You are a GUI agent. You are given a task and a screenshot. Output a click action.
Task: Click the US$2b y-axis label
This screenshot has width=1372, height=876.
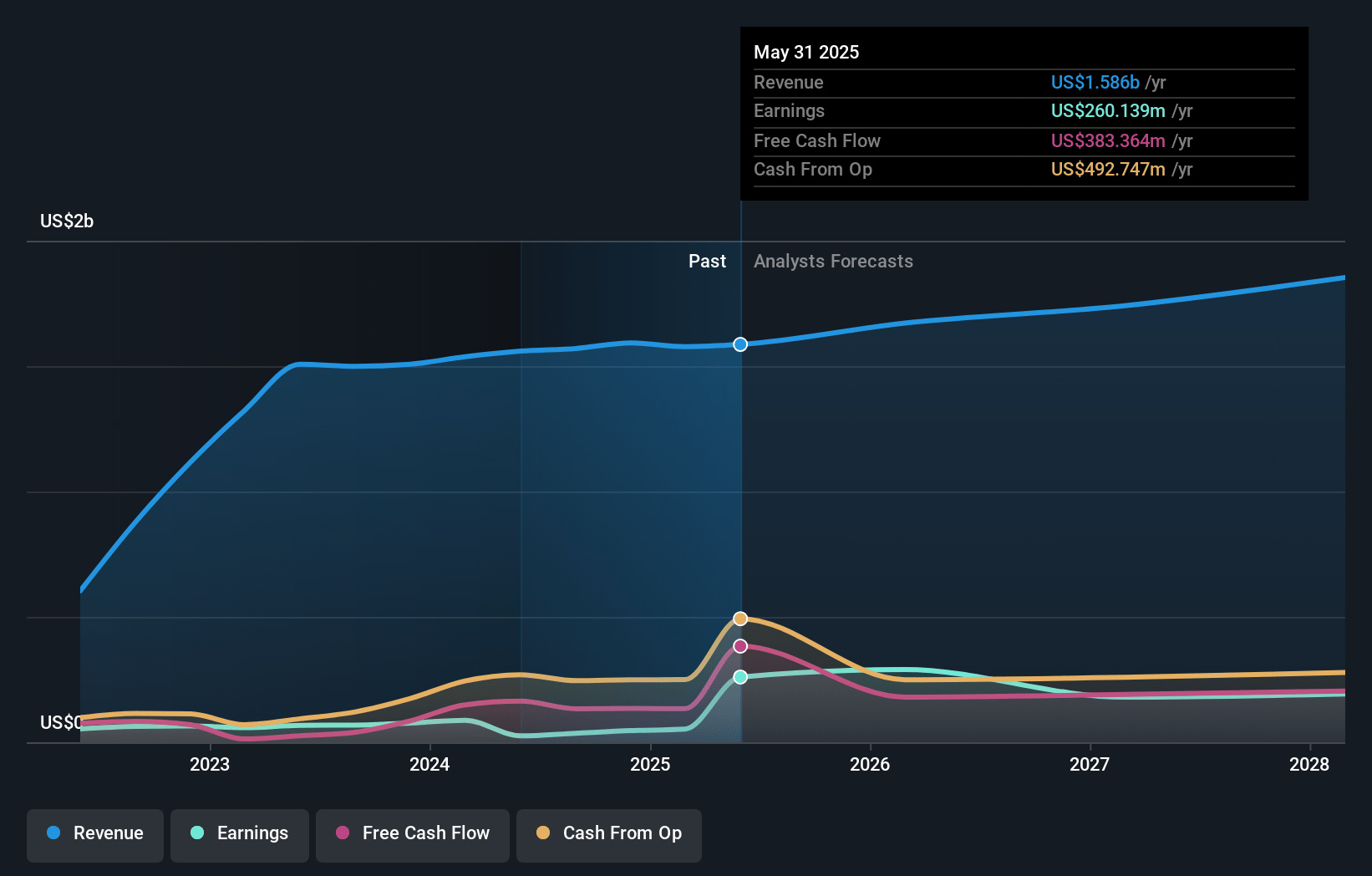point(67,221)
